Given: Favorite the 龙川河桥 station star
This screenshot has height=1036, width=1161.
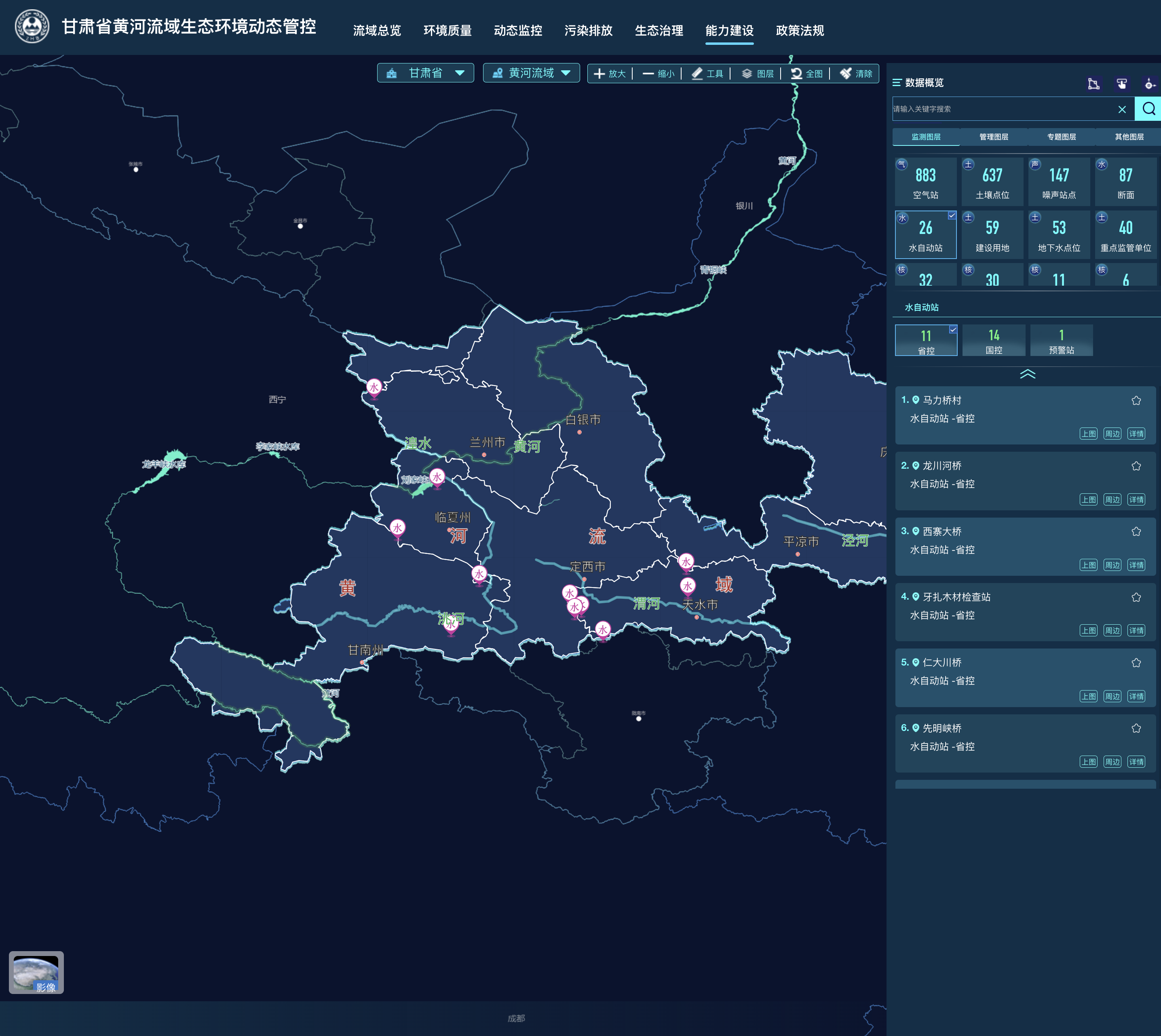Looking at the screenshot, I should [x=1136, y=465].
